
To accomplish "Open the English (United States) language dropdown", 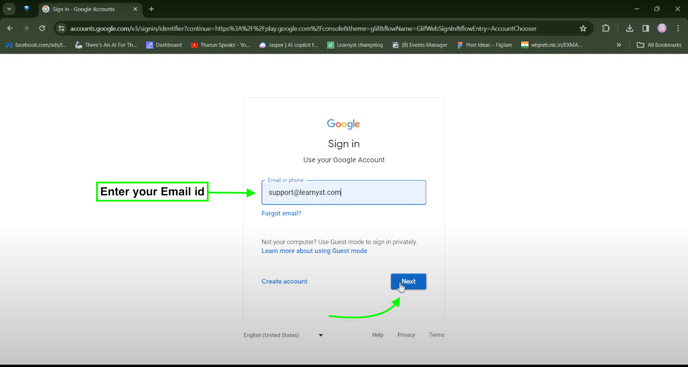I will pos(283,335).
